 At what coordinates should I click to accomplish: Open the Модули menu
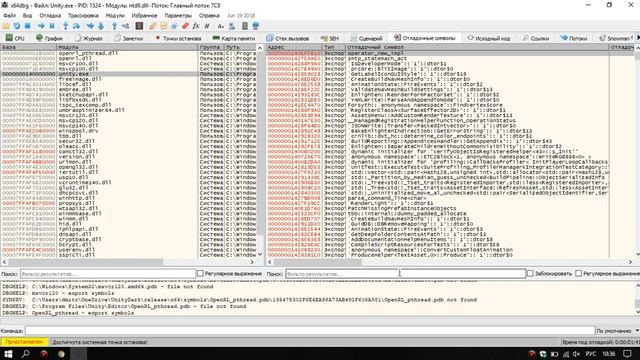(115, 16)
